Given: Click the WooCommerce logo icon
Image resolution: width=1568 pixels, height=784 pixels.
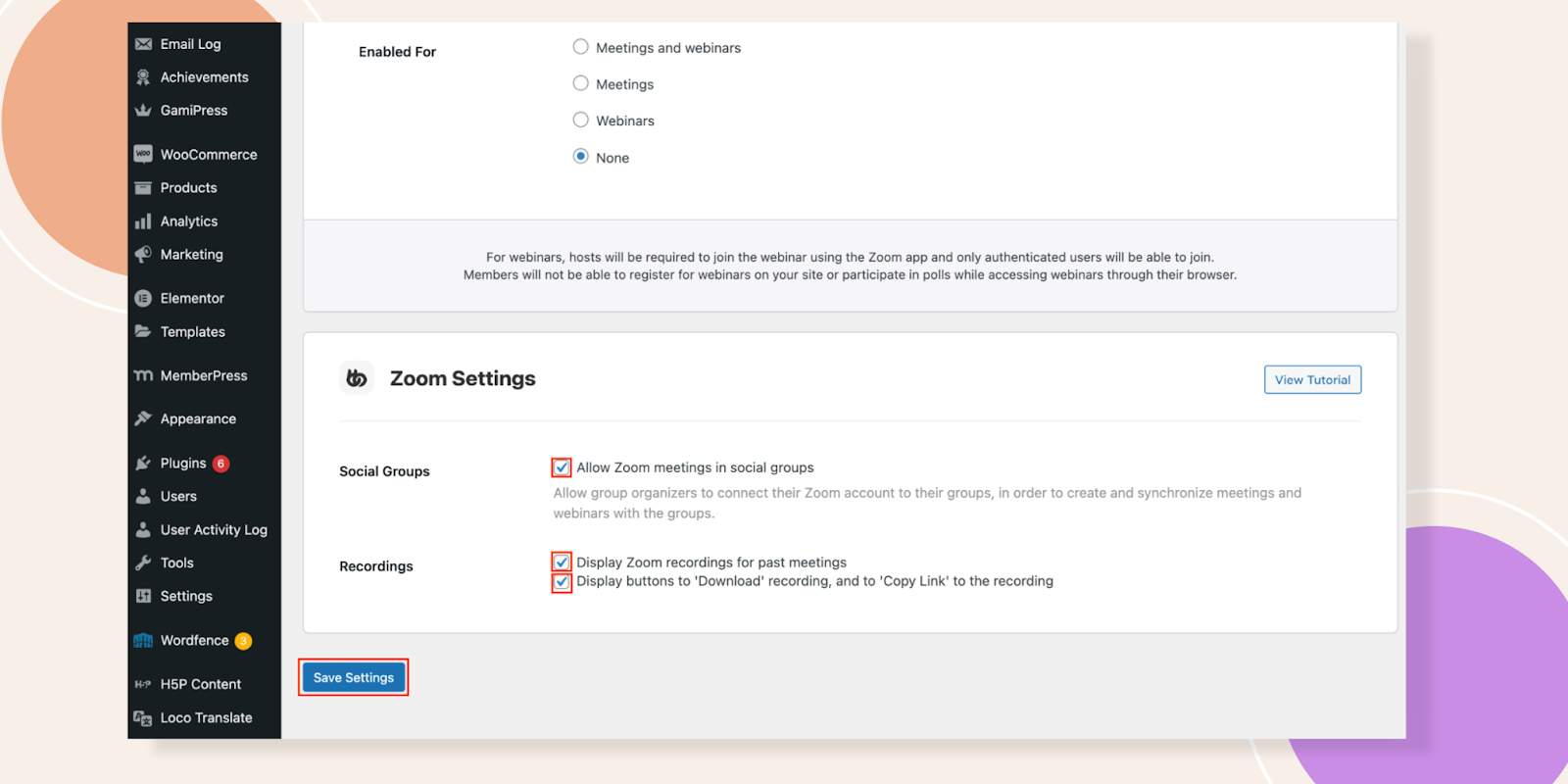Looking at the screenshot, I should pyautogui.click(x=143, y=154).
